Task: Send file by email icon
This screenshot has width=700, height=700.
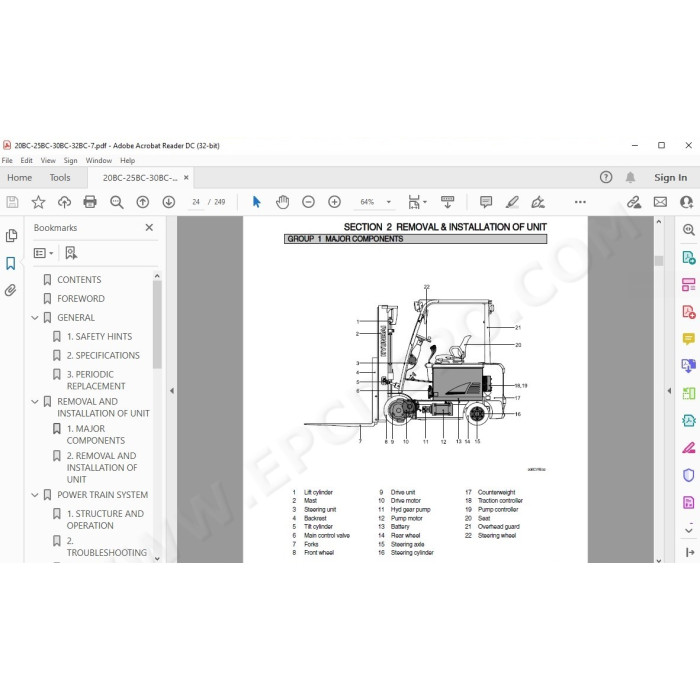Action: click(x=660, y=202)
